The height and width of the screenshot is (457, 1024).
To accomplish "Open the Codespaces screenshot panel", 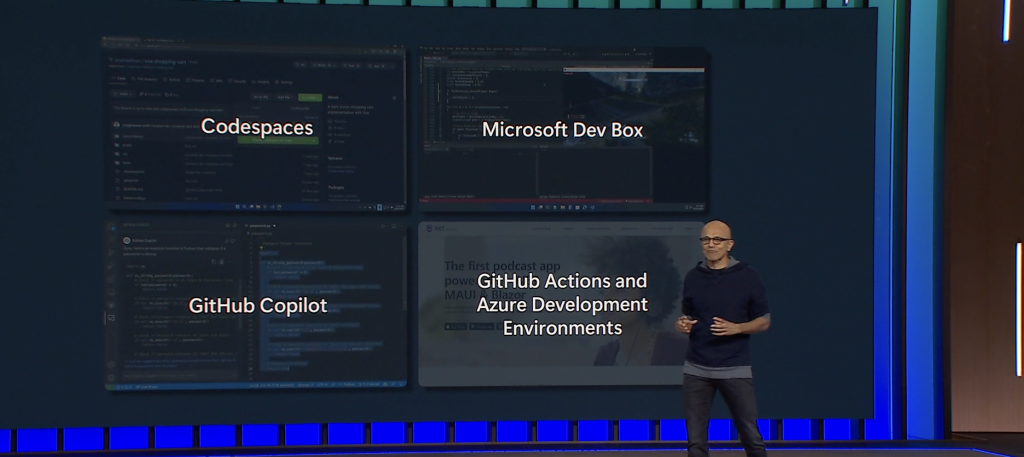I will (x=256, y=125).
